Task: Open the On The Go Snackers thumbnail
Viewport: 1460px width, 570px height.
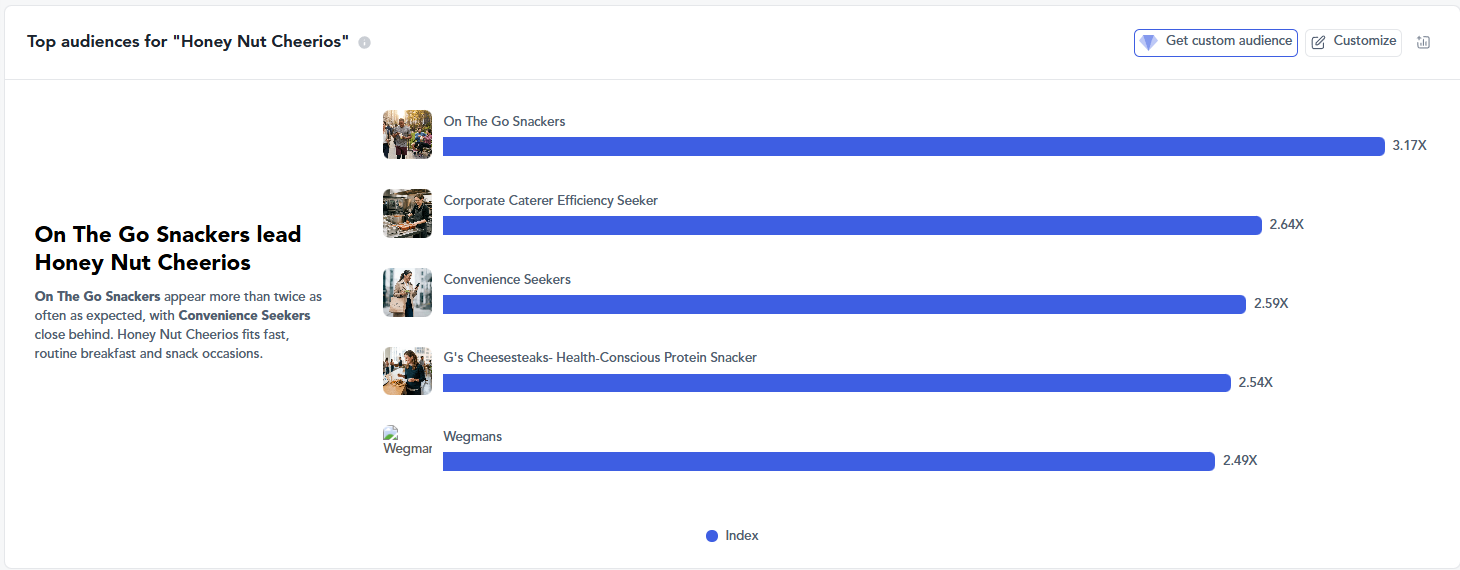Action: coord(407,134)
